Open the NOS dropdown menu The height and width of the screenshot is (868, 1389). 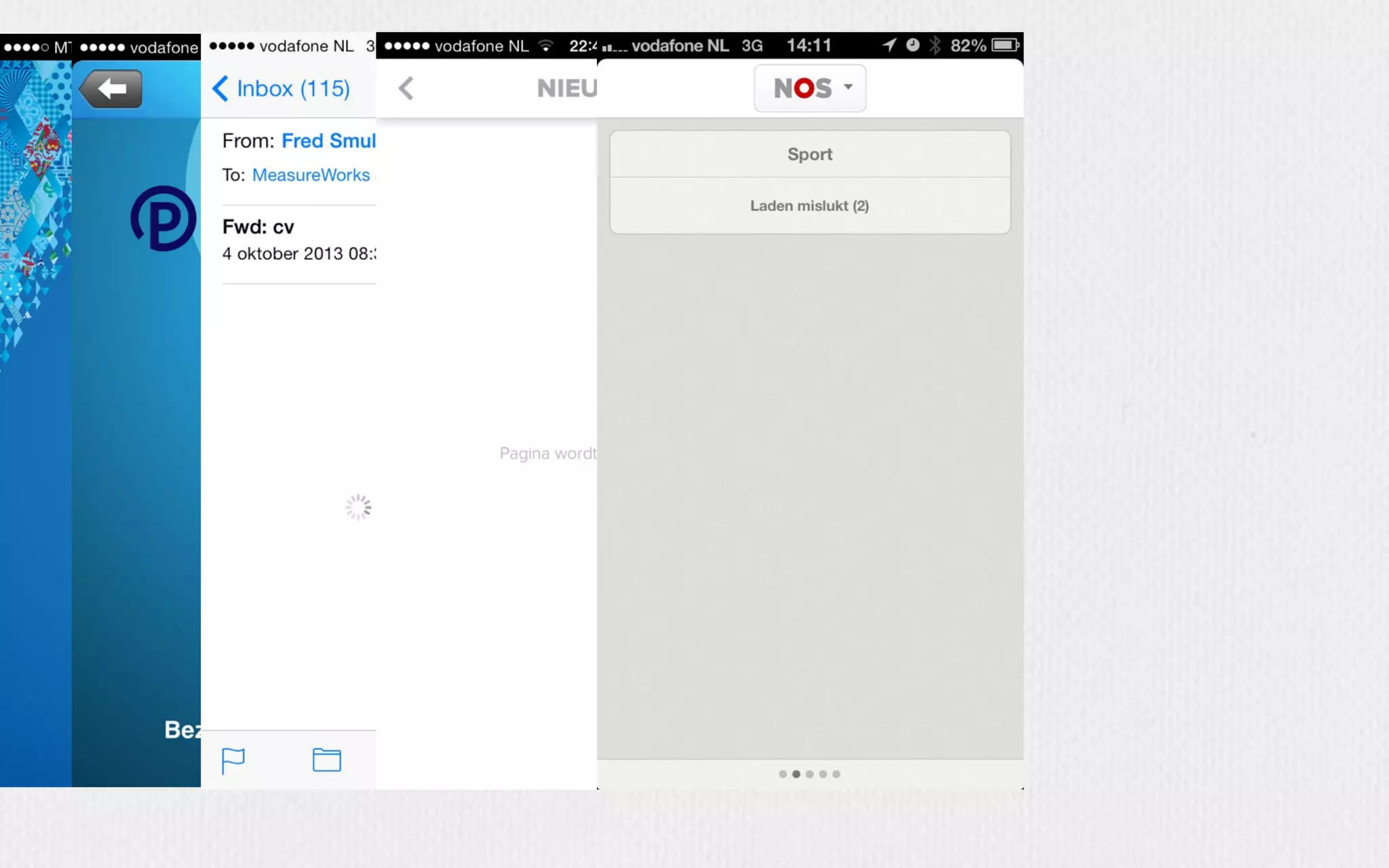810,88
